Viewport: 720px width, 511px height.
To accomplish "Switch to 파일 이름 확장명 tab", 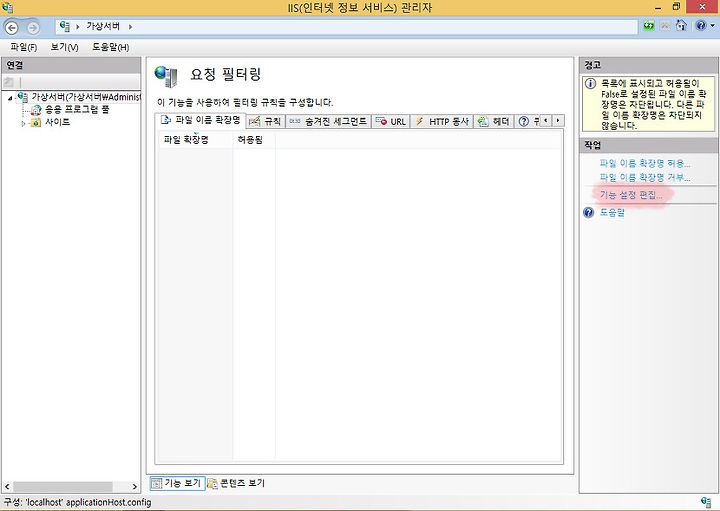I will click(200, 120).
